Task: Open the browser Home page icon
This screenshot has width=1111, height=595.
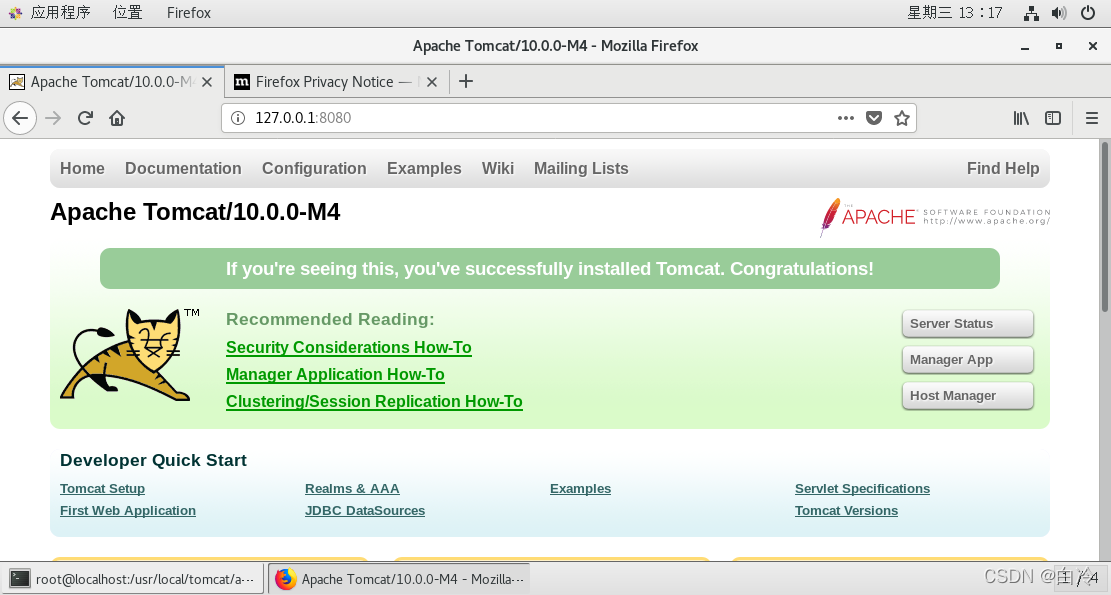Action: tap(117, 118)
